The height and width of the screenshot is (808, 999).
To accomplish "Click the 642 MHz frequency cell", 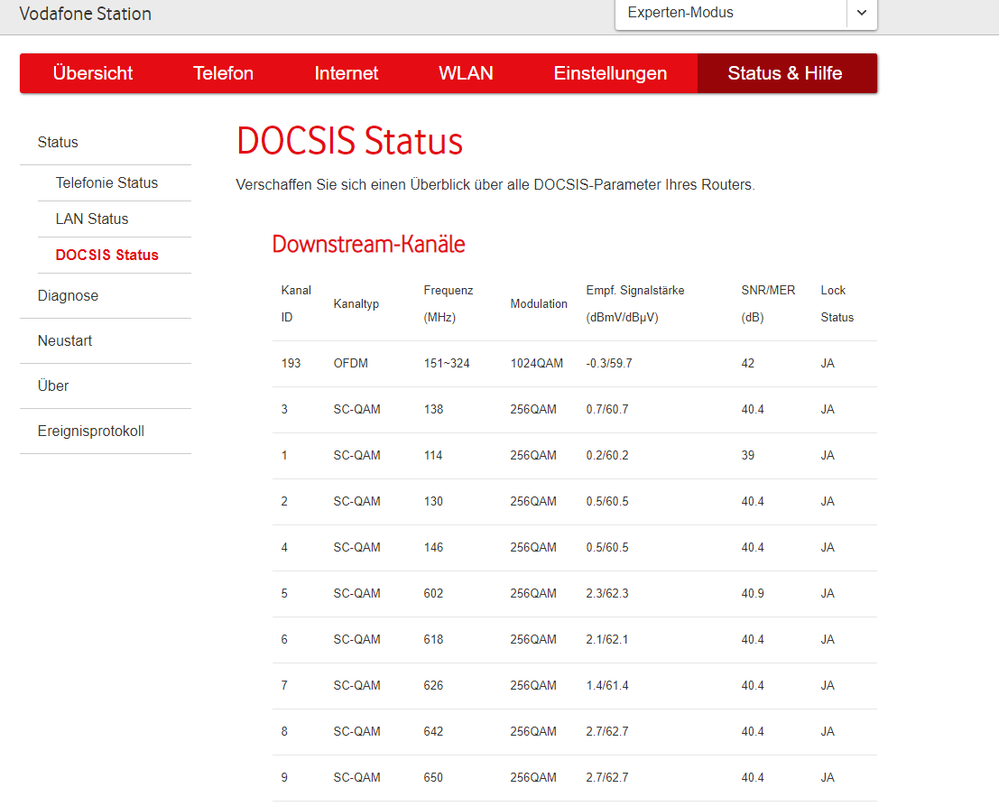I will tap(433, 732).
